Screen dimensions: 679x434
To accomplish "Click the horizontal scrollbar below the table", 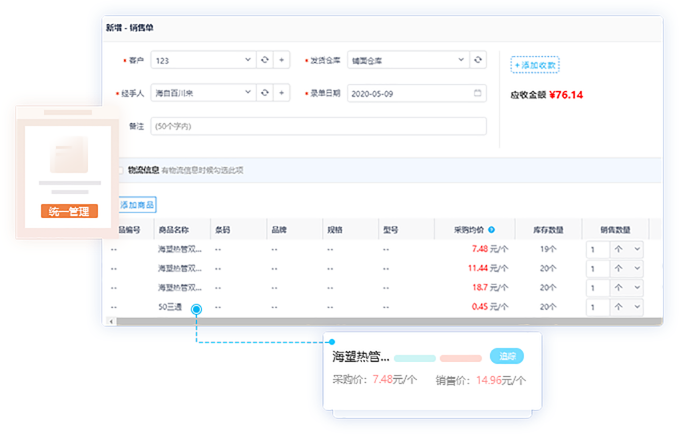I will pyautogui.click(x=380, y=321).
